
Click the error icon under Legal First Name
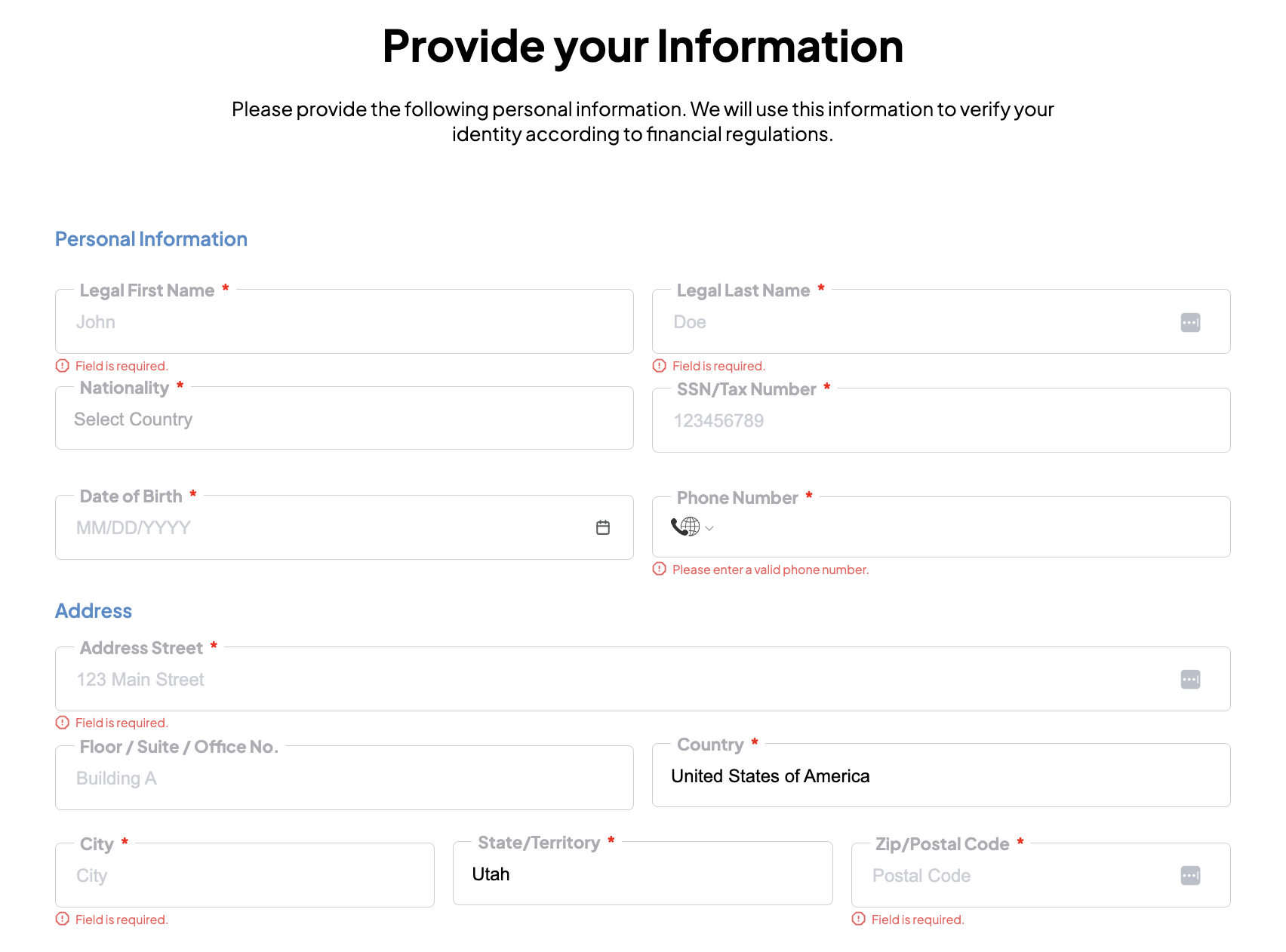point(63,366)
